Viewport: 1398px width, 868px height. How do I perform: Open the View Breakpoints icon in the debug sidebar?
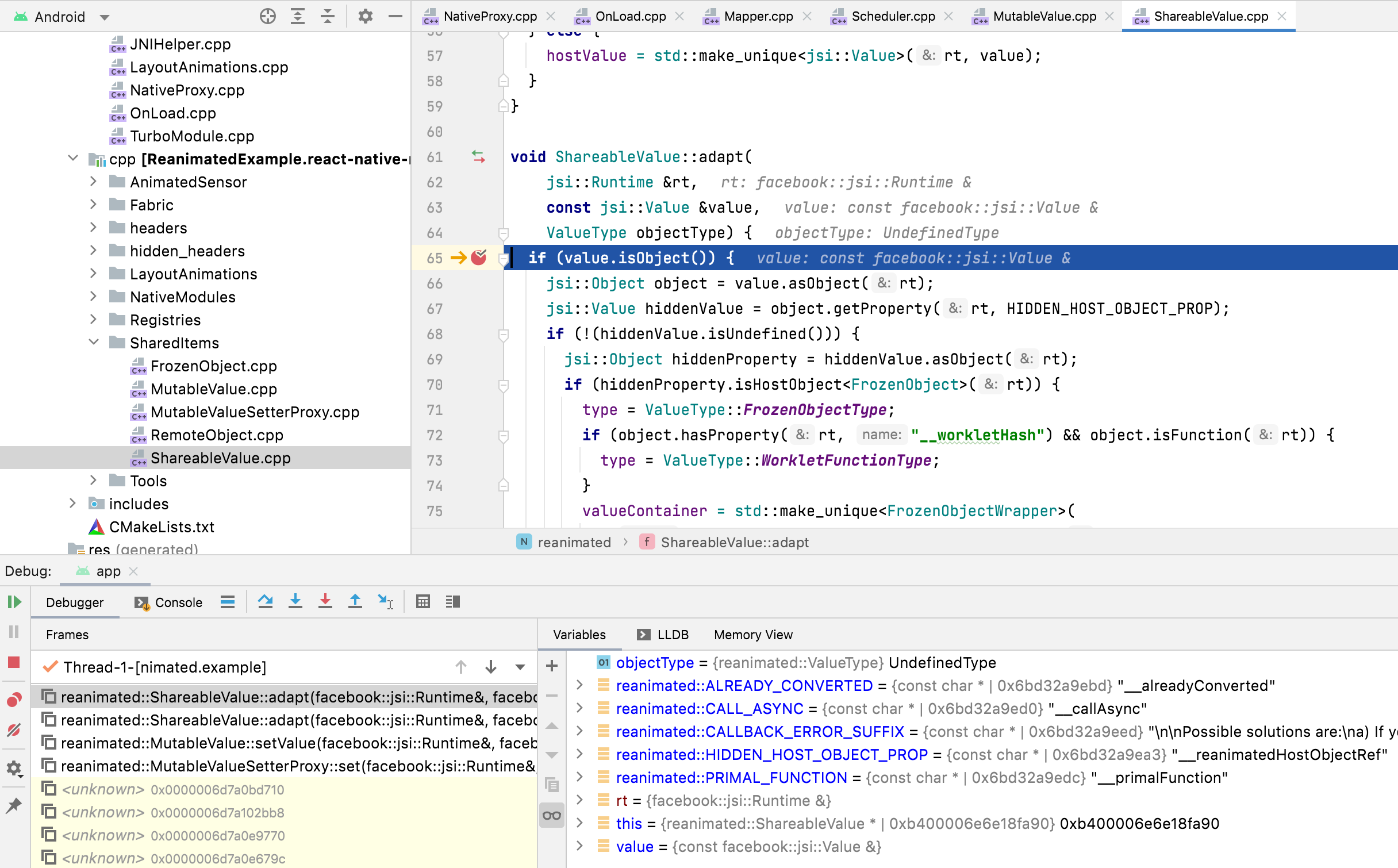(x=14, y=700)
